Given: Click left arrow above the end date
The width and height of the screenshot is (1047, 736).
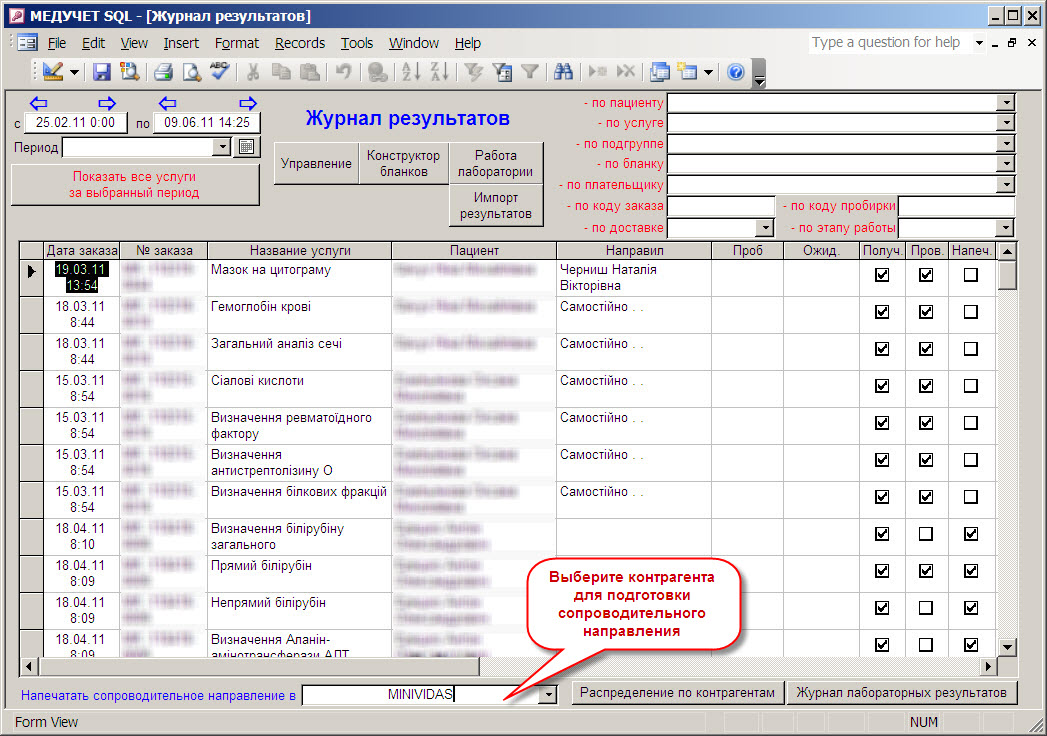Looking at the screenshot, I should [168, 103].
